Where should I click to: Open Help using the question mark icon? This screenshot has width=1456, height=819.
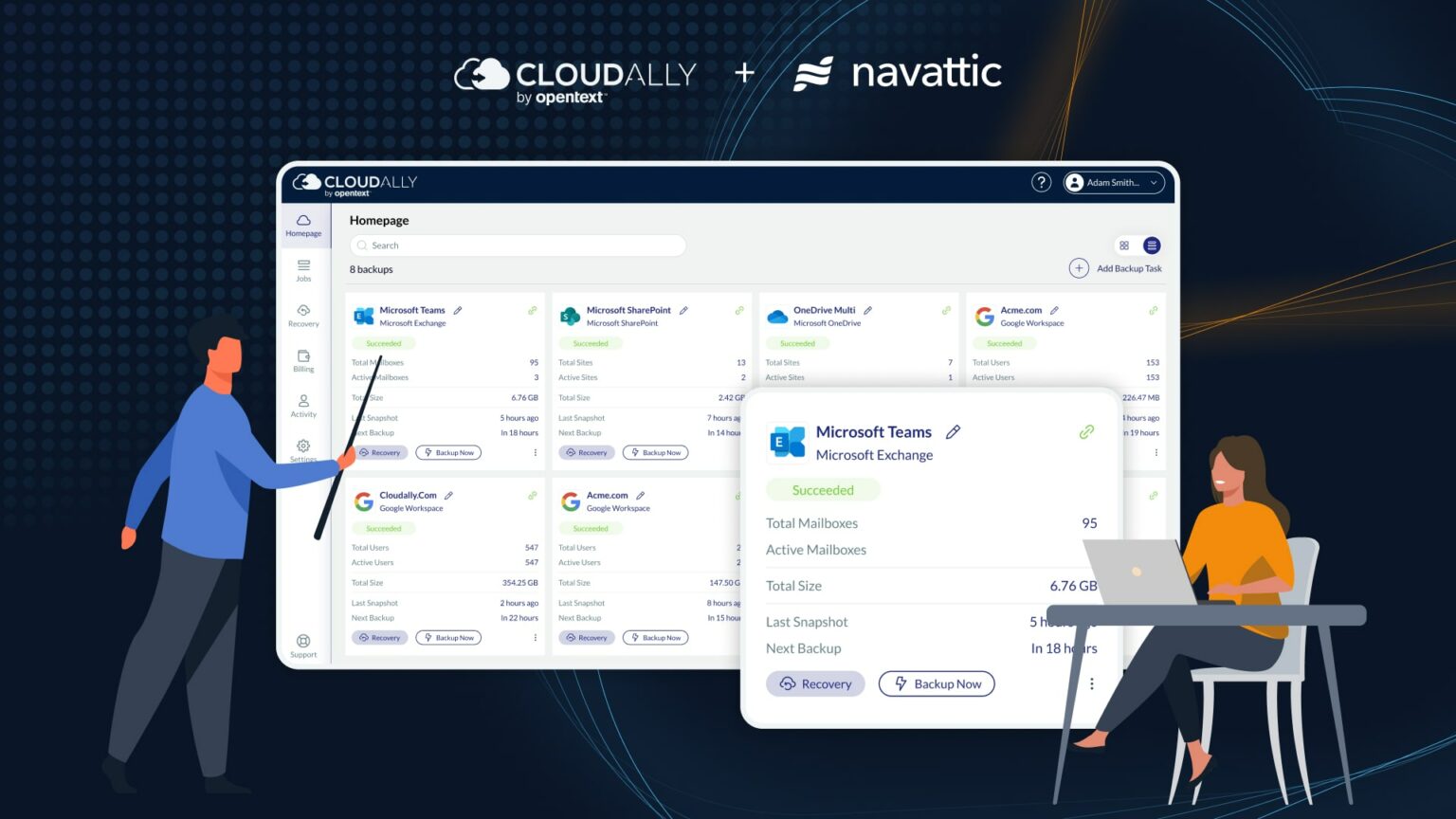coord(1041,182)
